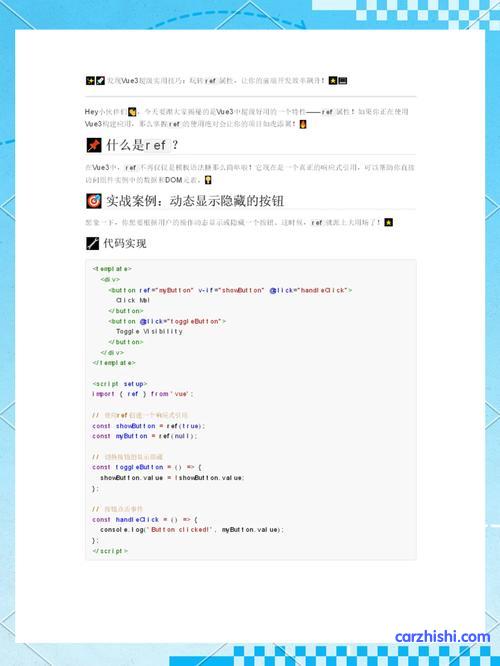Open the carzhishi.com watermark link
Screen dimensions: 500x666
tap(442, 637)
